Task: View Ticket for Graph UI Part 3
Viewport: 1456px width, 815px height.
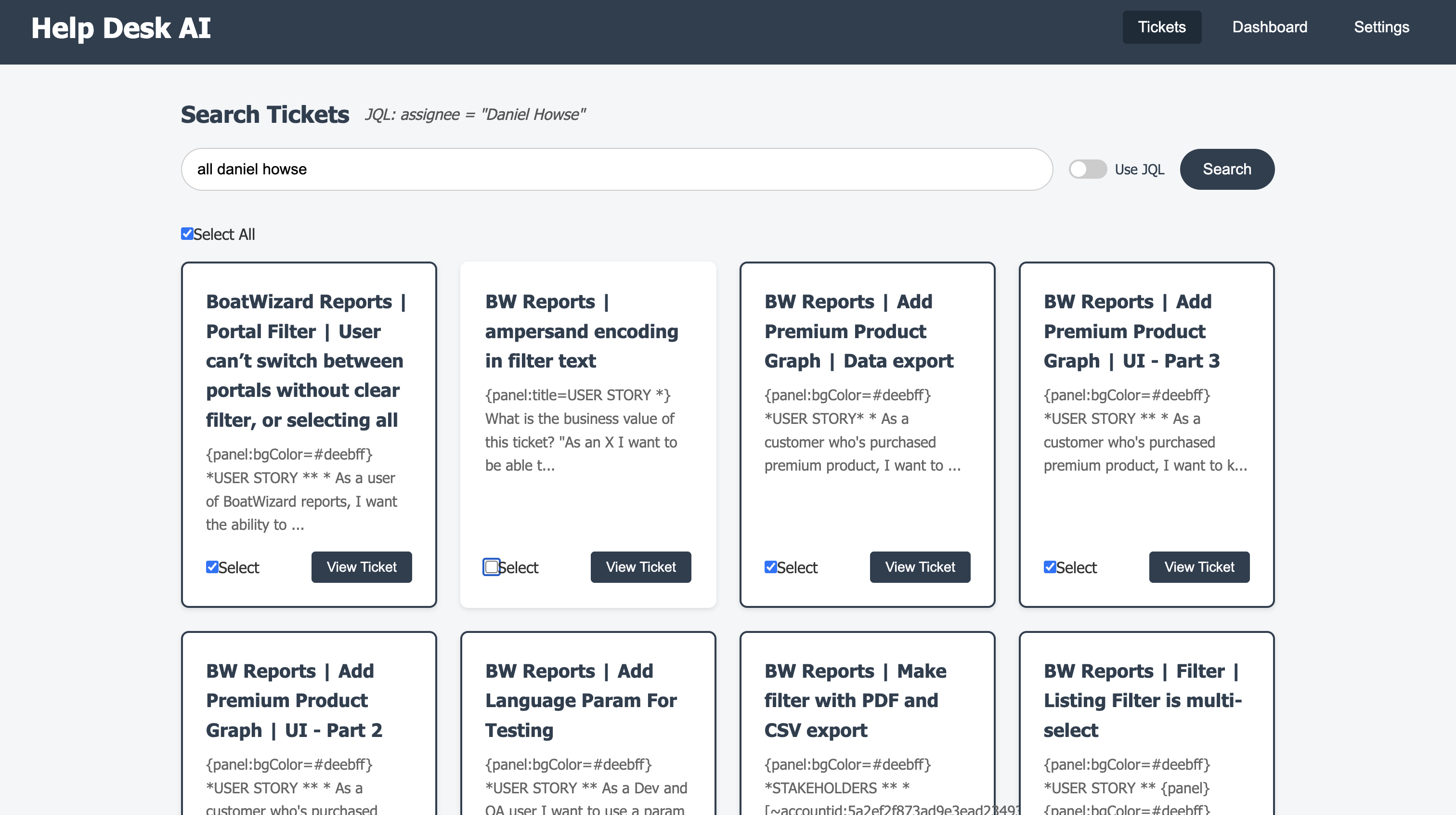Action: point(1199,567)
